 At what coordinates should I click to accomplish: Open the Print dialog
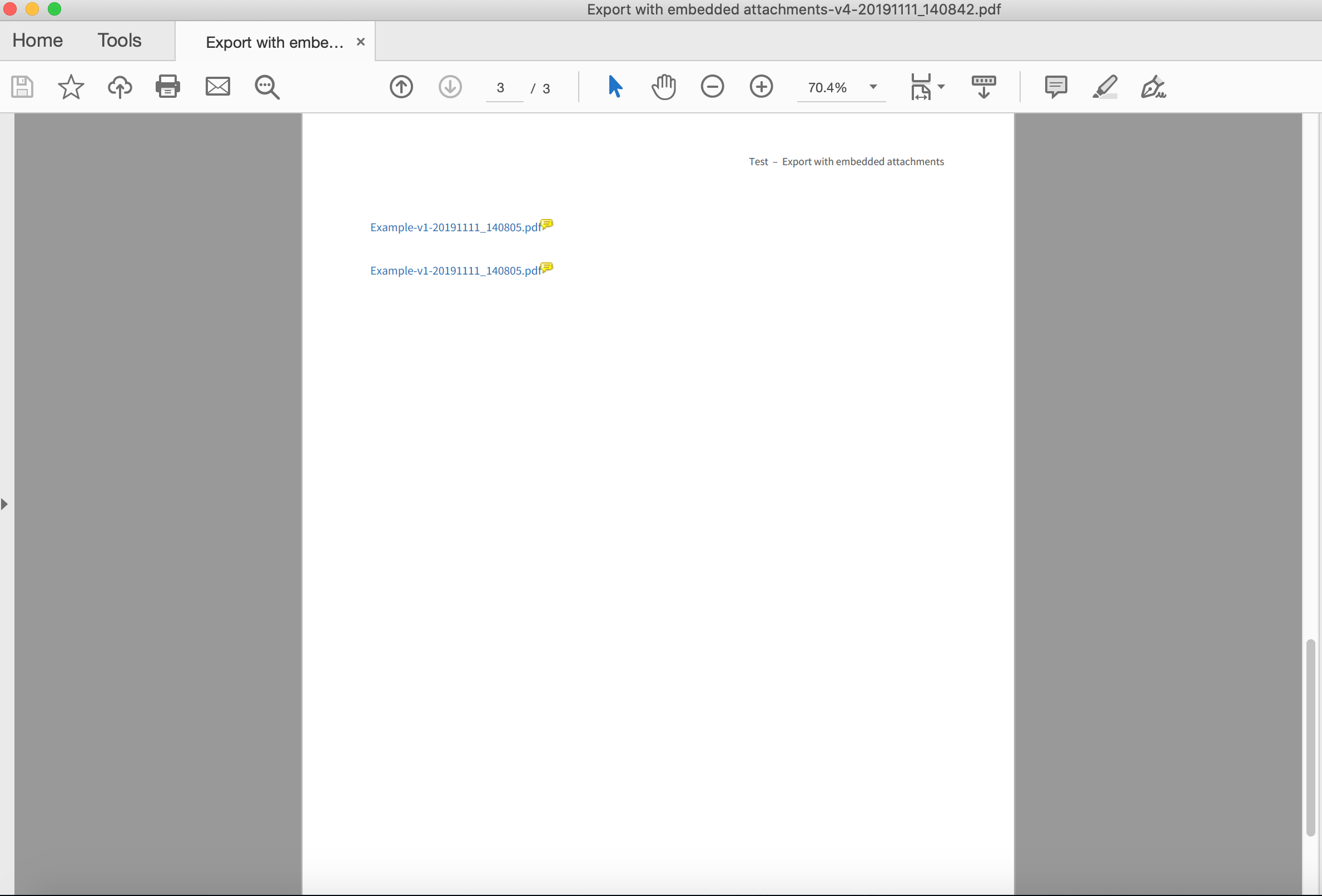point(168,87)
